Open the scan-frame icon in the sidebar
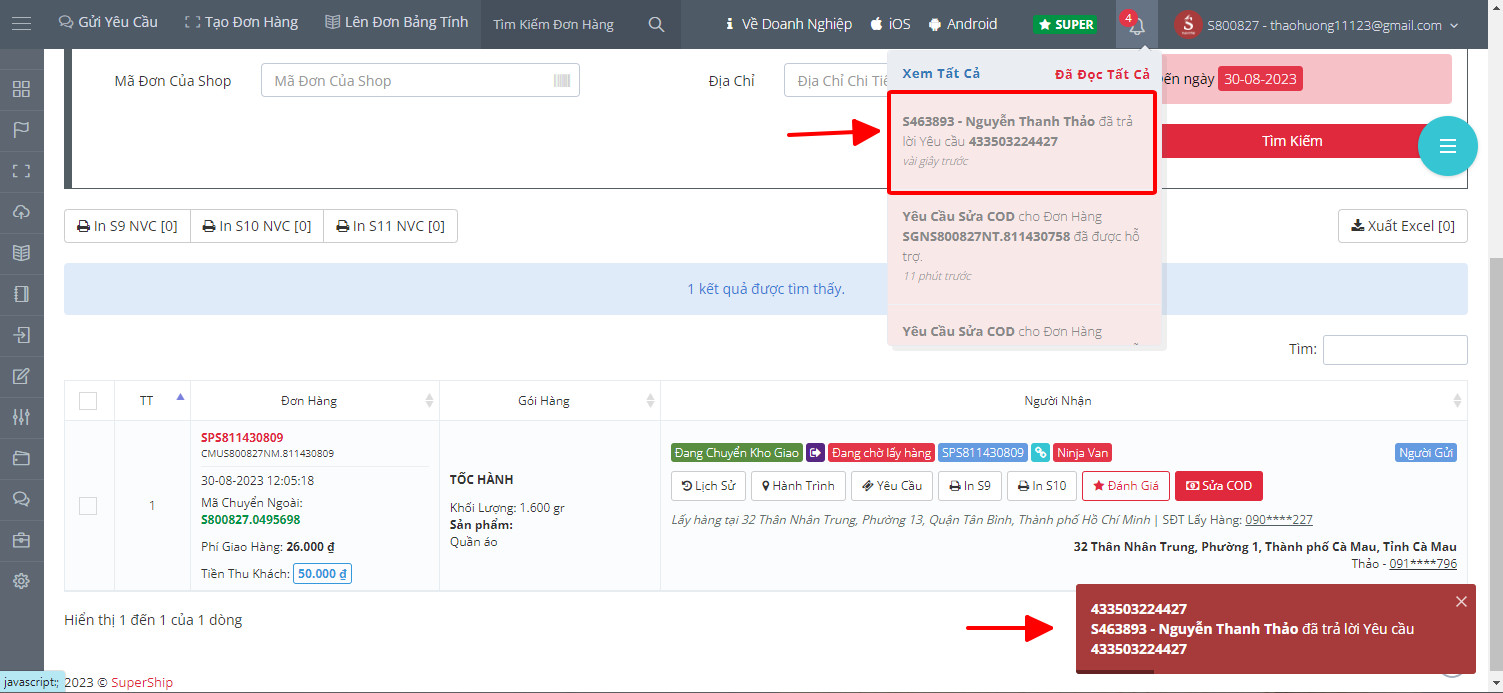This screenshot has width=1503, height=693. (21, 171)
